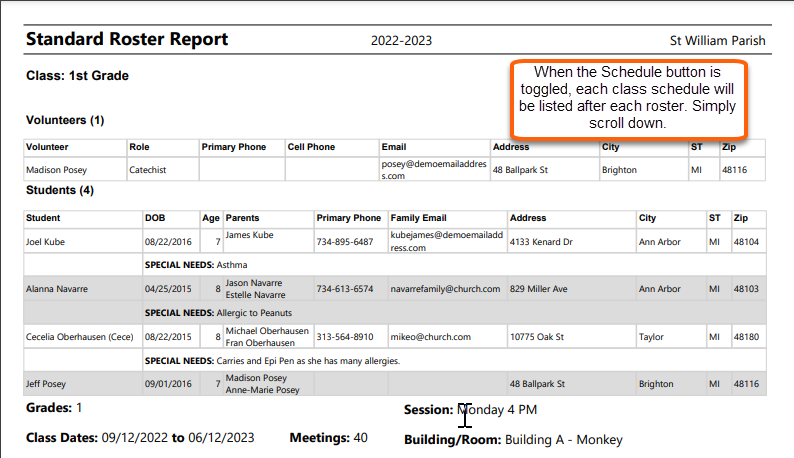Click phone number 734-613-6574
This screenshot has height=458, width=794.
point(344,289)
